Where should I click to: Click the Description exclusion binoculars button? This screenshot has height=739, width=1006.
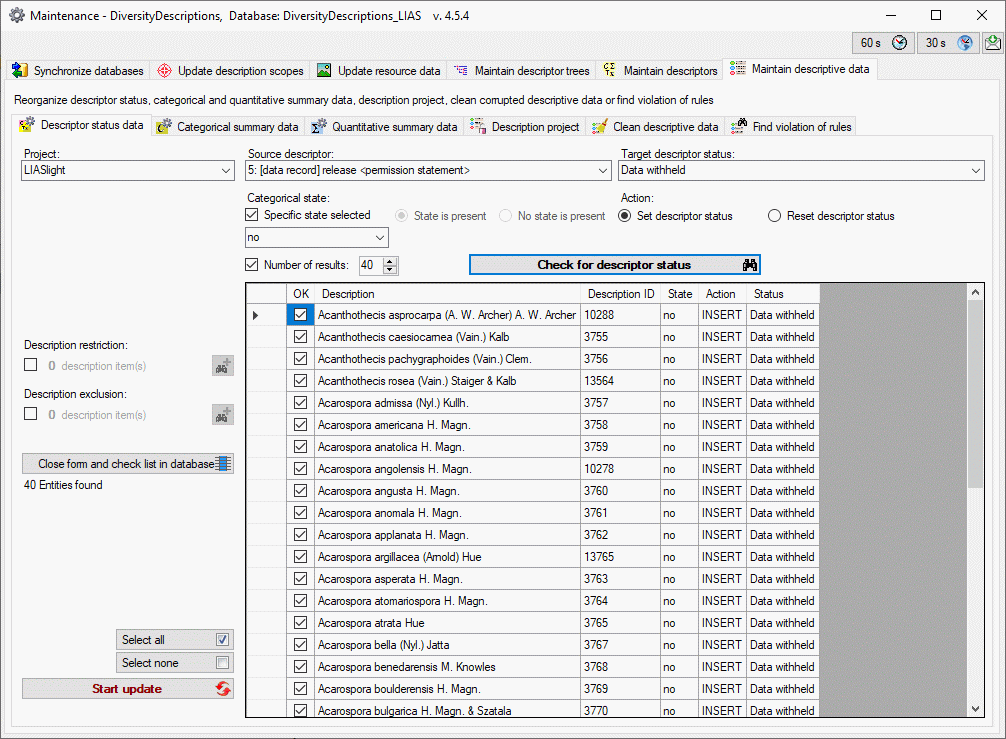point(223,415)
